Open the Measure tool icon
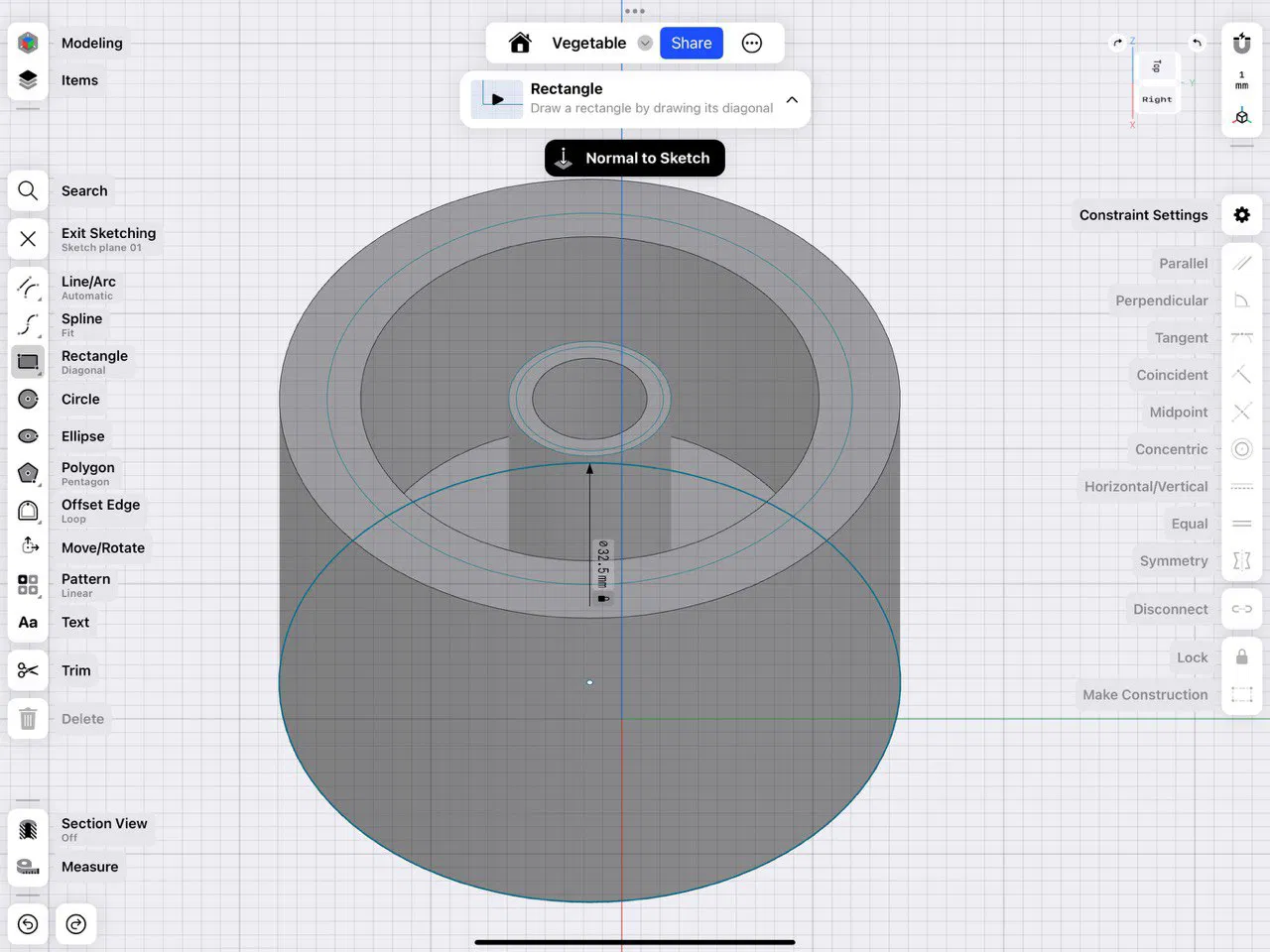The height and width of the screenshot is (952, 1270). [x=28, y=867]
